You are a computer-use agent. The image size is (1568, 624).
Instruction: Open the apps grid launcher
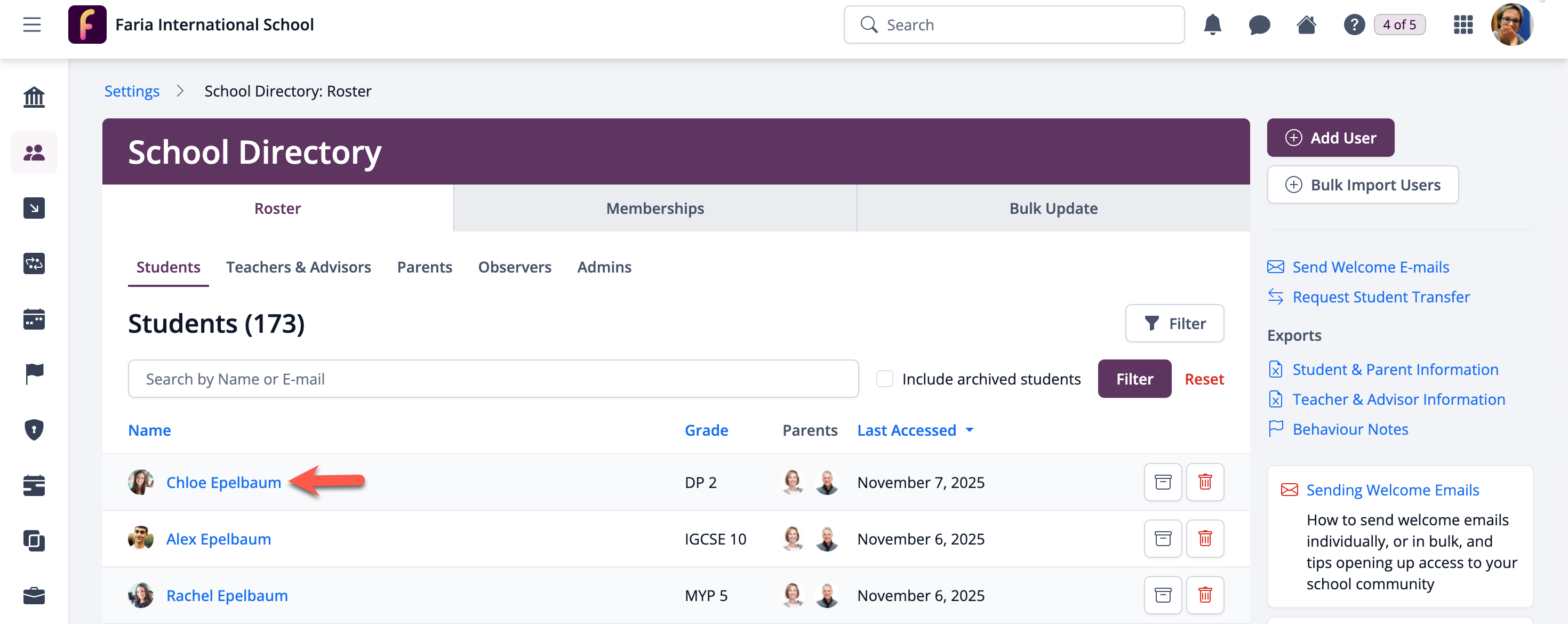tap(1463, 25)
